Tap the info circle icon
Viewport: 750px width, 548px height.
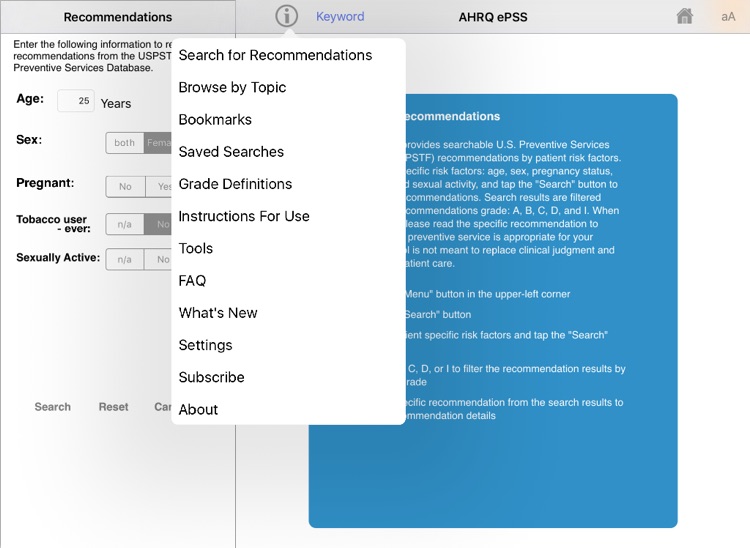click(287, 16)
